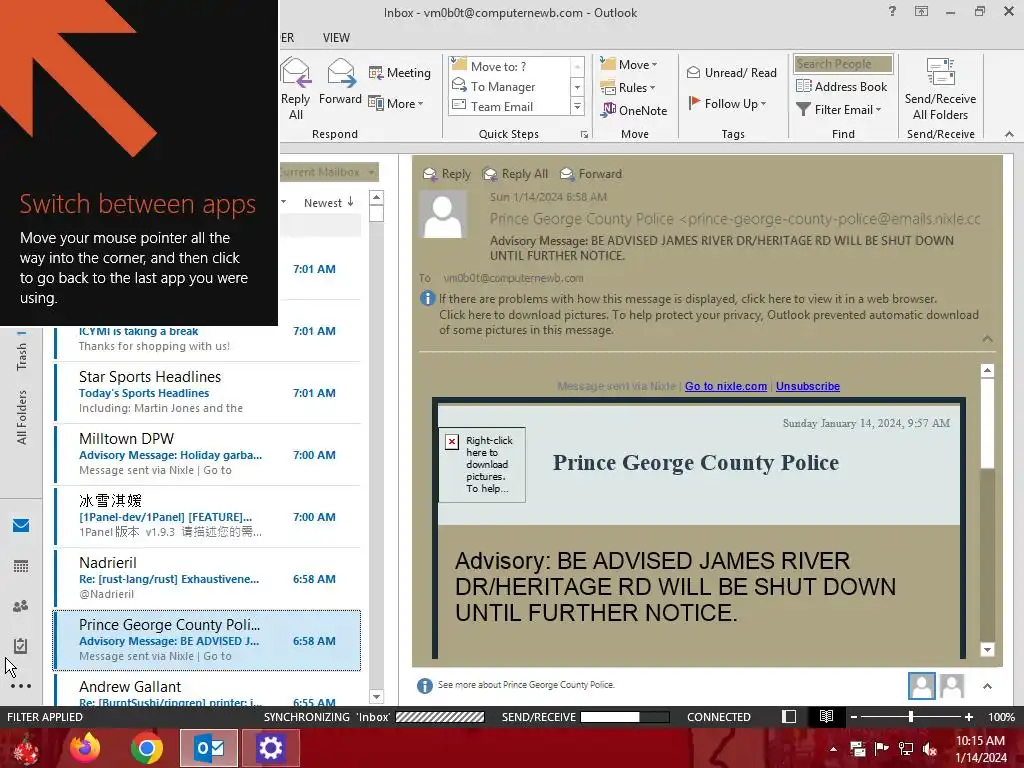1024x768 pixels.
Task: Click the Search People field
Action: (843, 64)
